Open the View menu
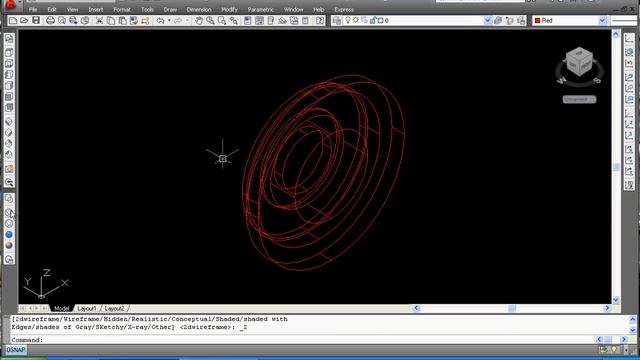The width and height of the screenshot is (640, 360). coord(72,9)
